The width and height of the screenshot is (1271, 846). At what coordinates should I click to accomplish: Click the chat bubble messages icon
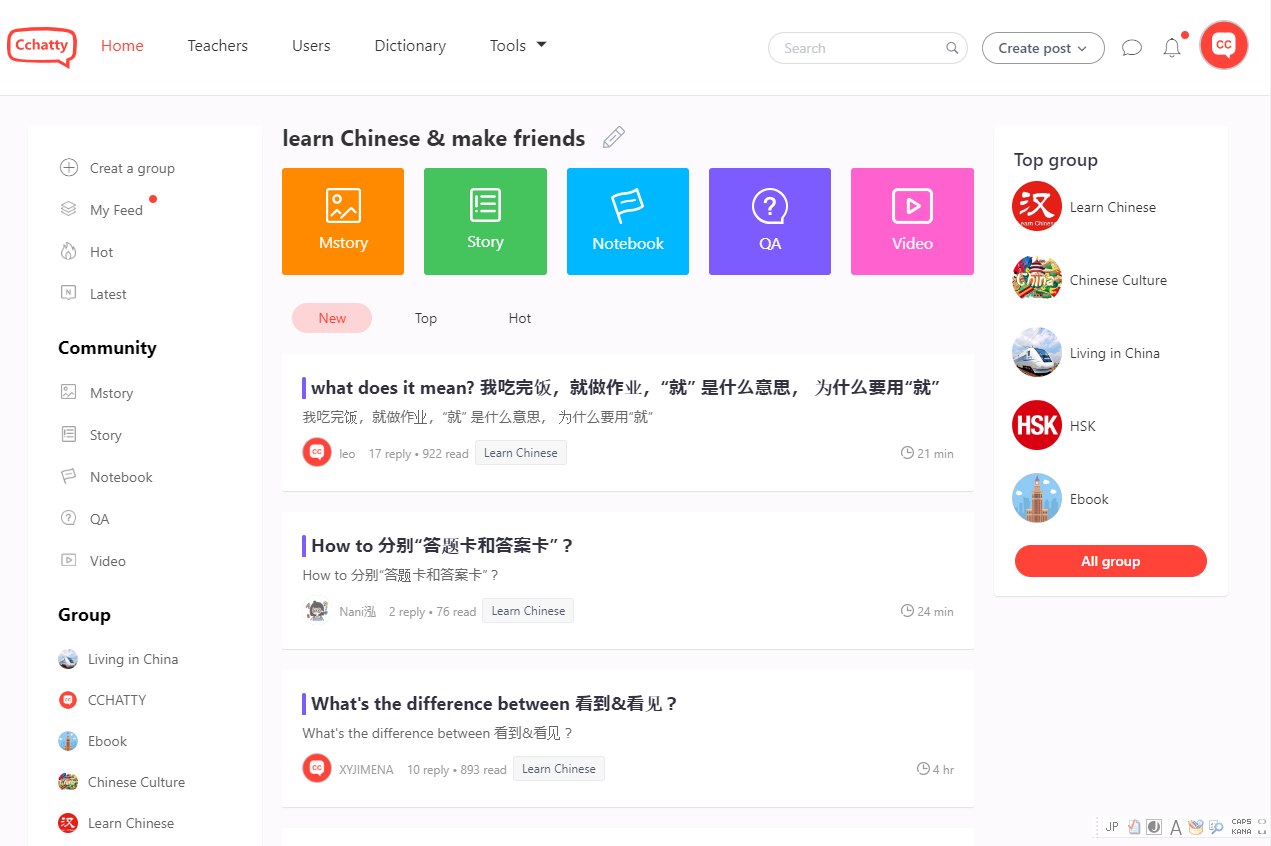click(1131, 47)
